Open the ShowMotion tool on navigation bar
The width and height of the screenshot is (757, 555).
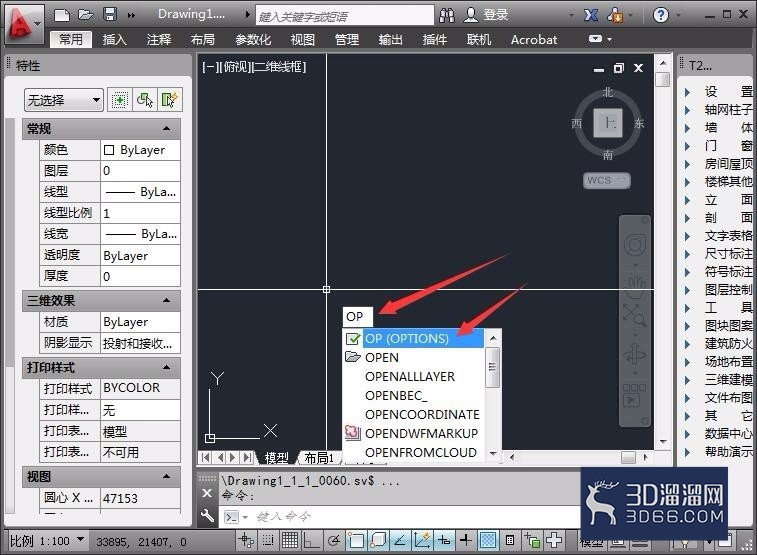tap(634, 395)
